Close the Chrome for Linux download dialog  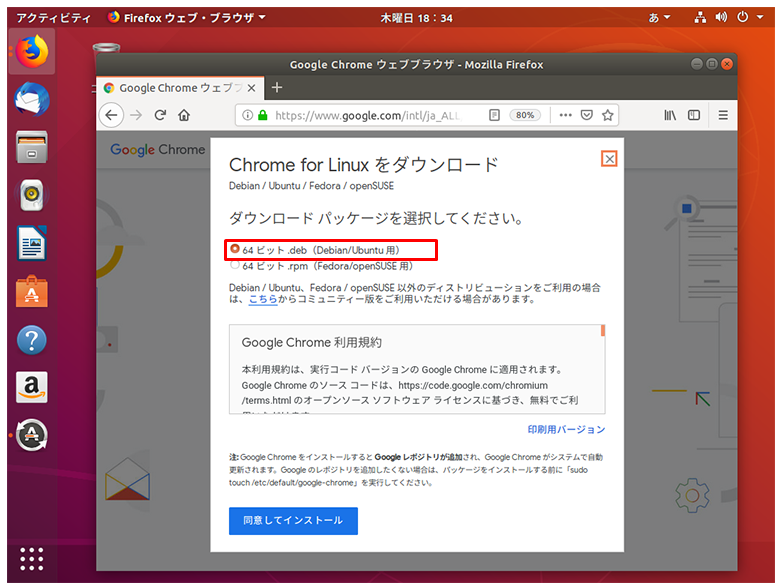coord(609,159)
